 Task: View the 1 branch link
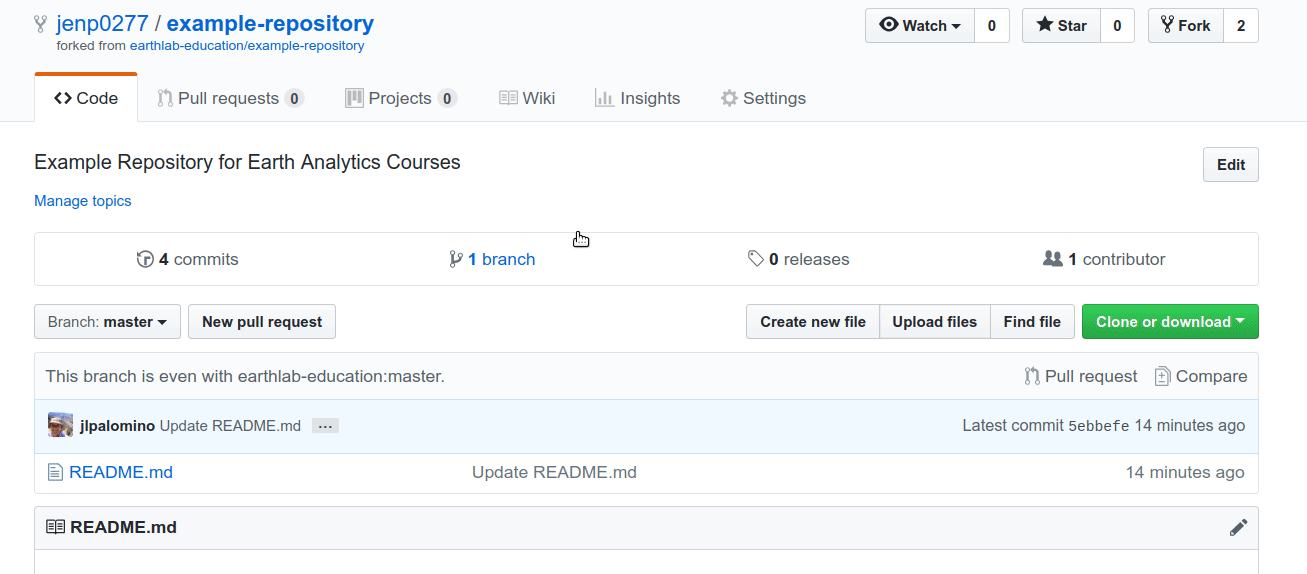coord(493,259)
